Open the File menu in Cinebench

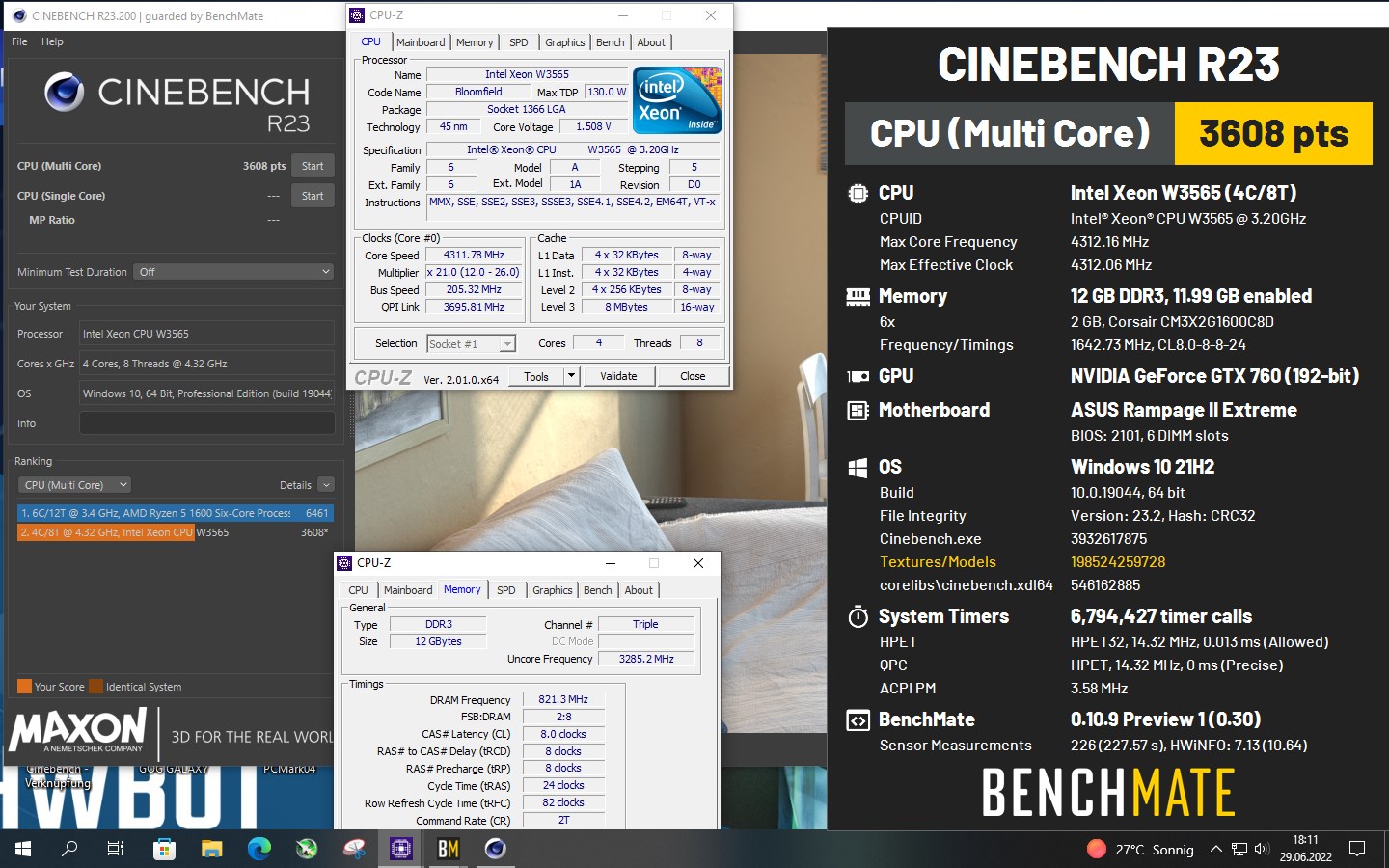pyautogui.click(x=19, y=41)
